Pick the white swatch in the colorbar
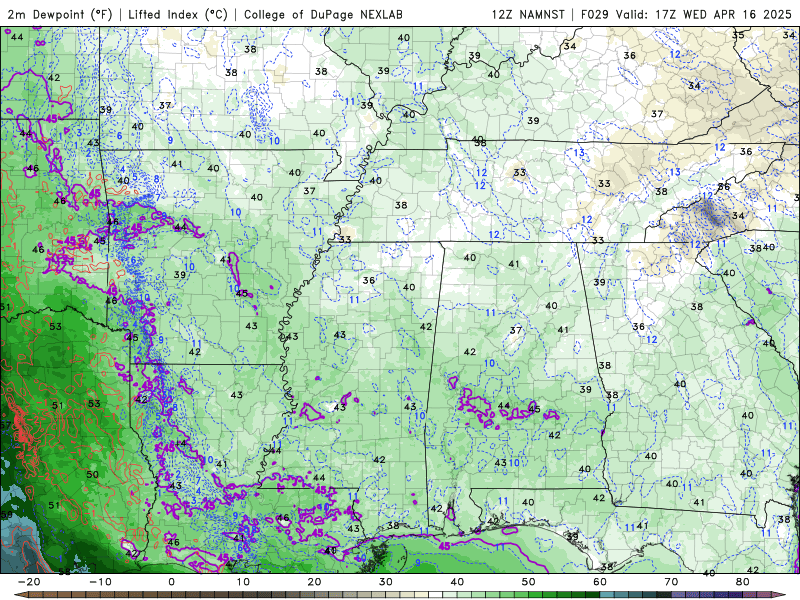 (435, 595)
